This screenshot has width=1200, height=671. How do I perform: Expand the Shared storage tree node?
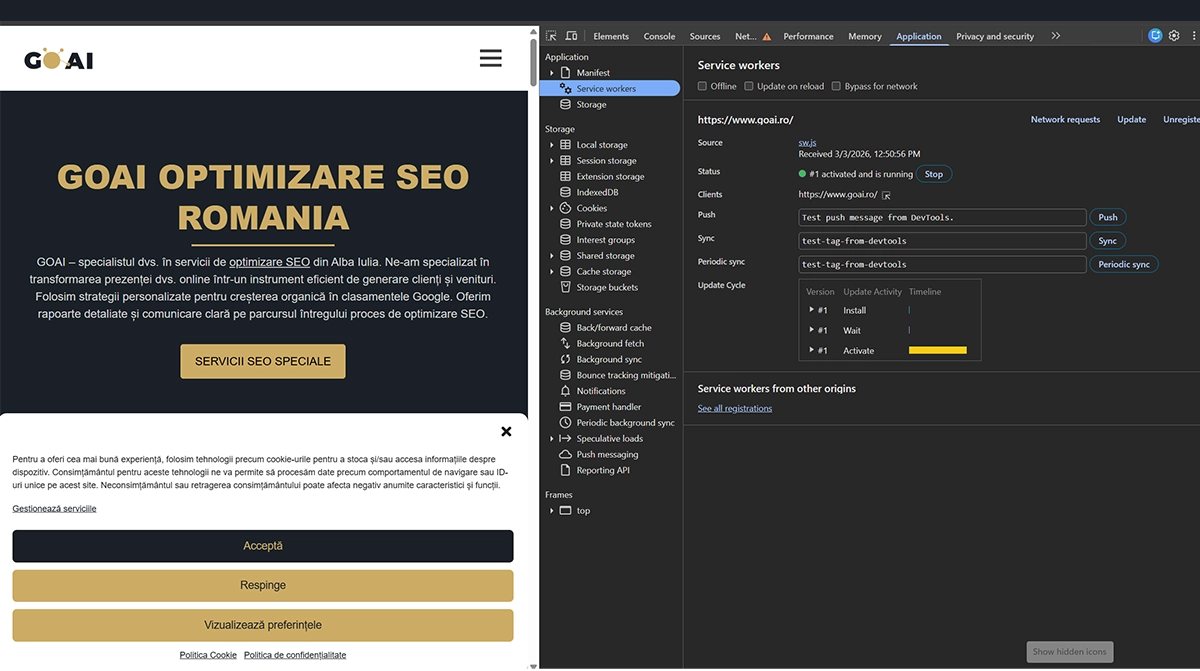pyautogui.click(x=552, y=256)
